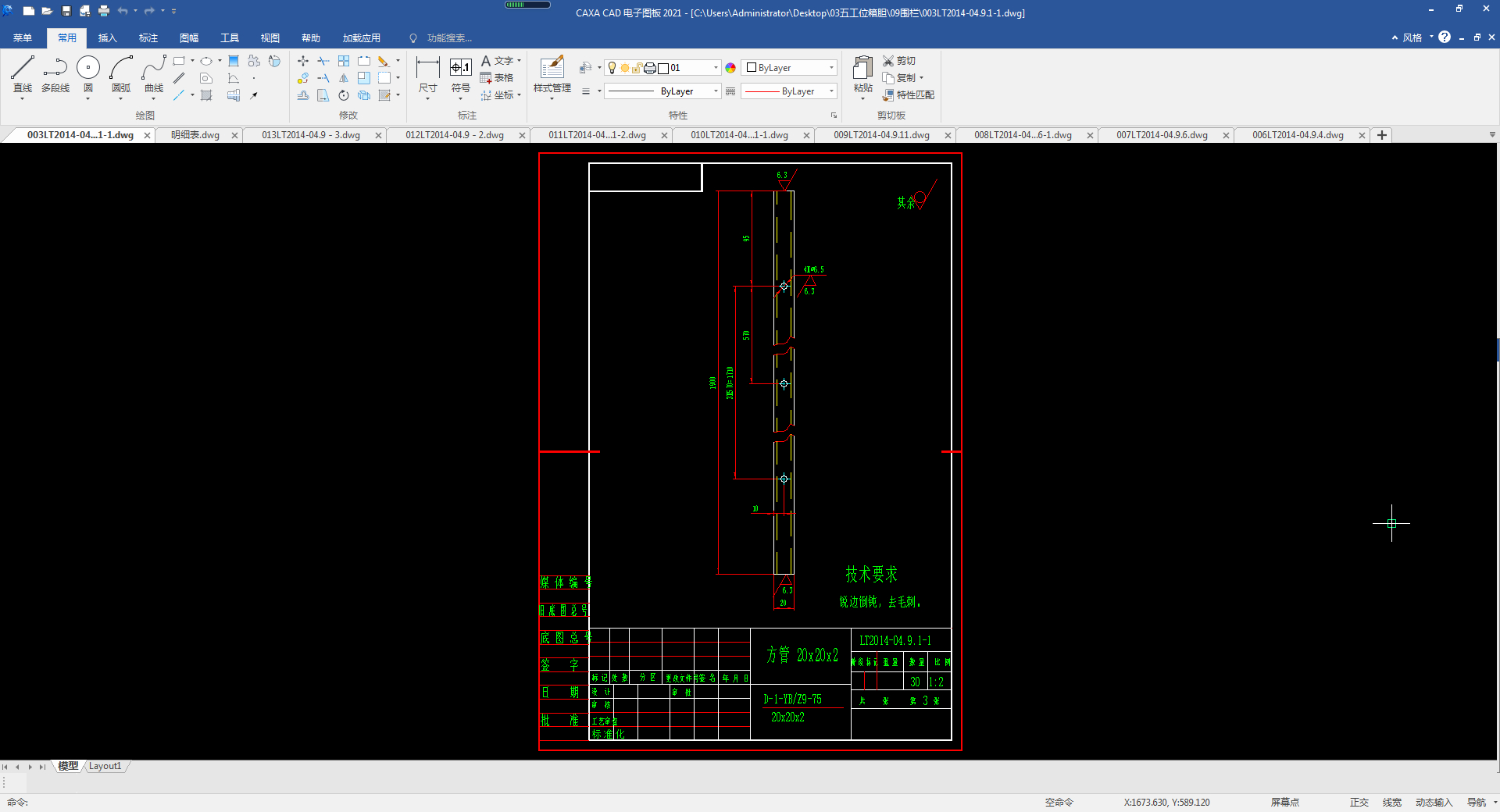The image size is (1500, 812).
Task: Toggle 正交 ortho mode in status bar
Action: 1359,802
